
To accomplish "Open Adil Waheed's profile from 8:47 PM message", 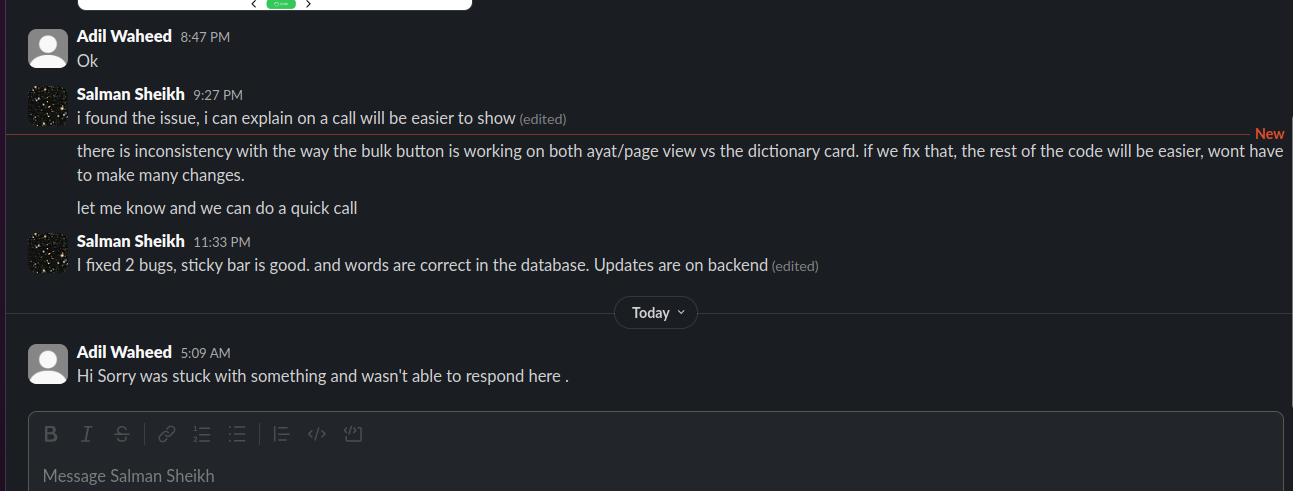I will [x=124, y=36].
